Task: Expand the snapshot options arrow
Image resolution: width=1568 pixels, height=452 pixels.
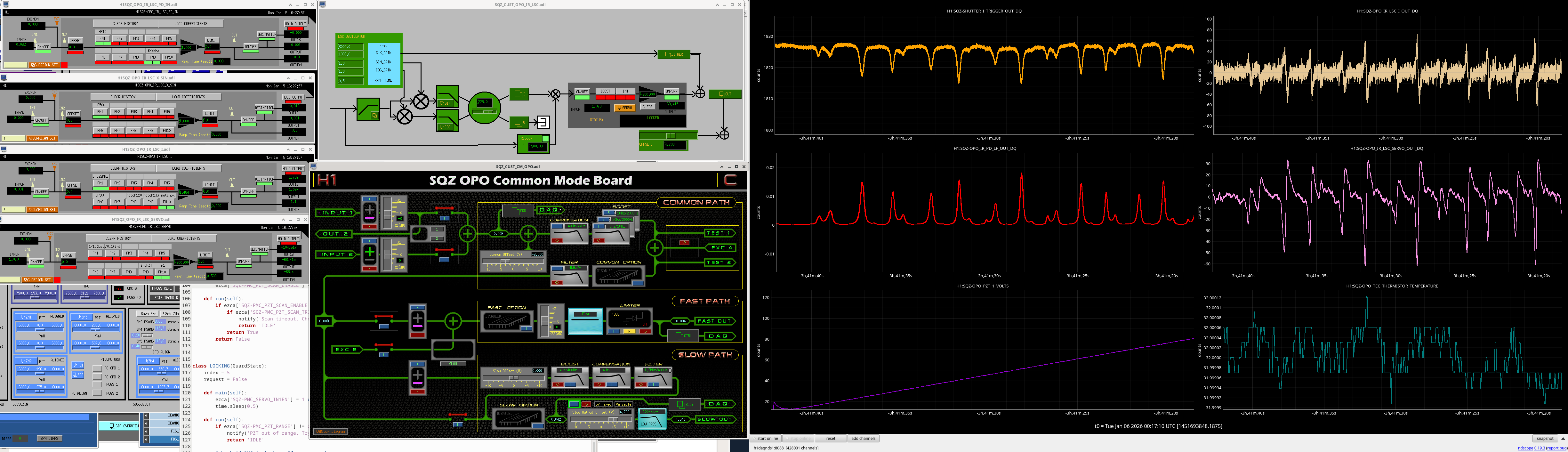Action: point(1563,439)
